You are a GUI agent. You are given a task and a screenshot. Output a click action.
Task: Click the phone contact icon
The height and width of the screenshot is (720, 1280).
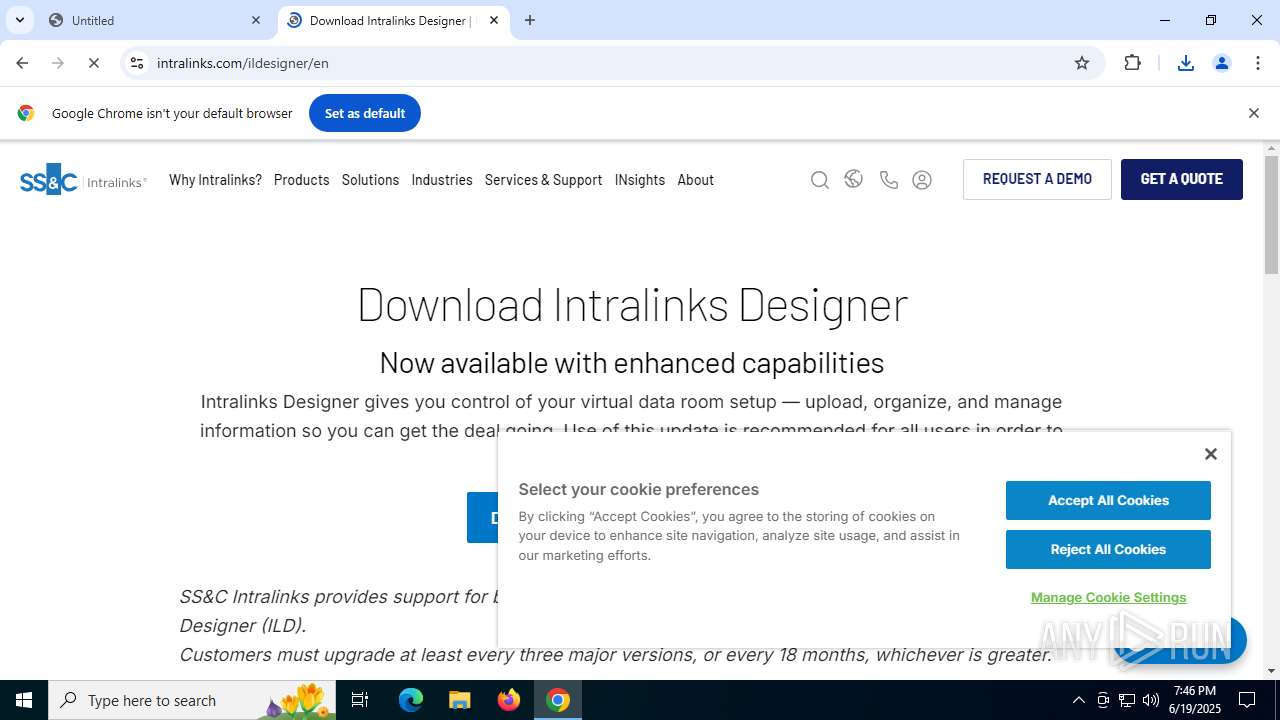click(888, 180)
